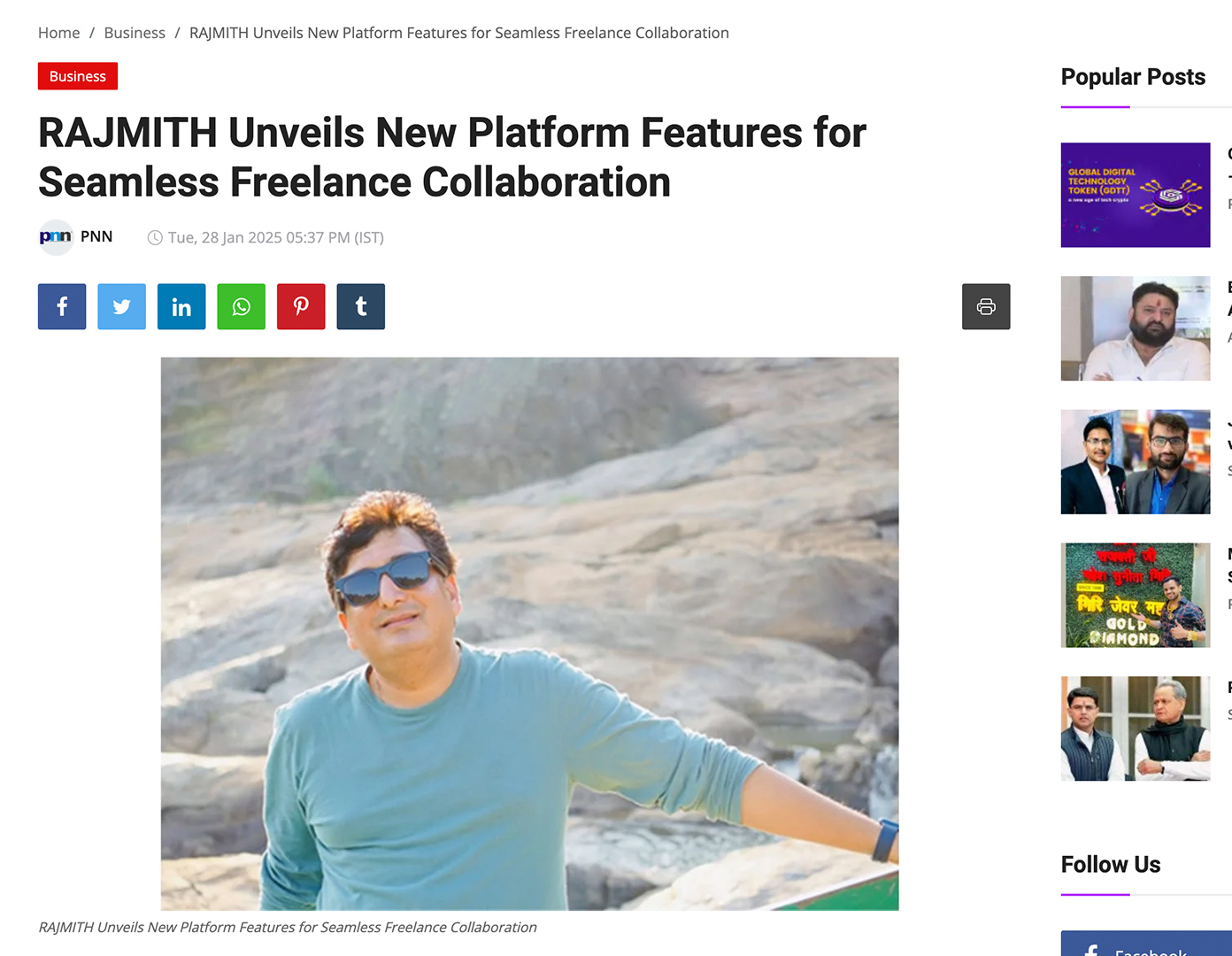Open Global Digital Technology Token post thumbnail
1232x956 pixels.
click(1135, 195)
